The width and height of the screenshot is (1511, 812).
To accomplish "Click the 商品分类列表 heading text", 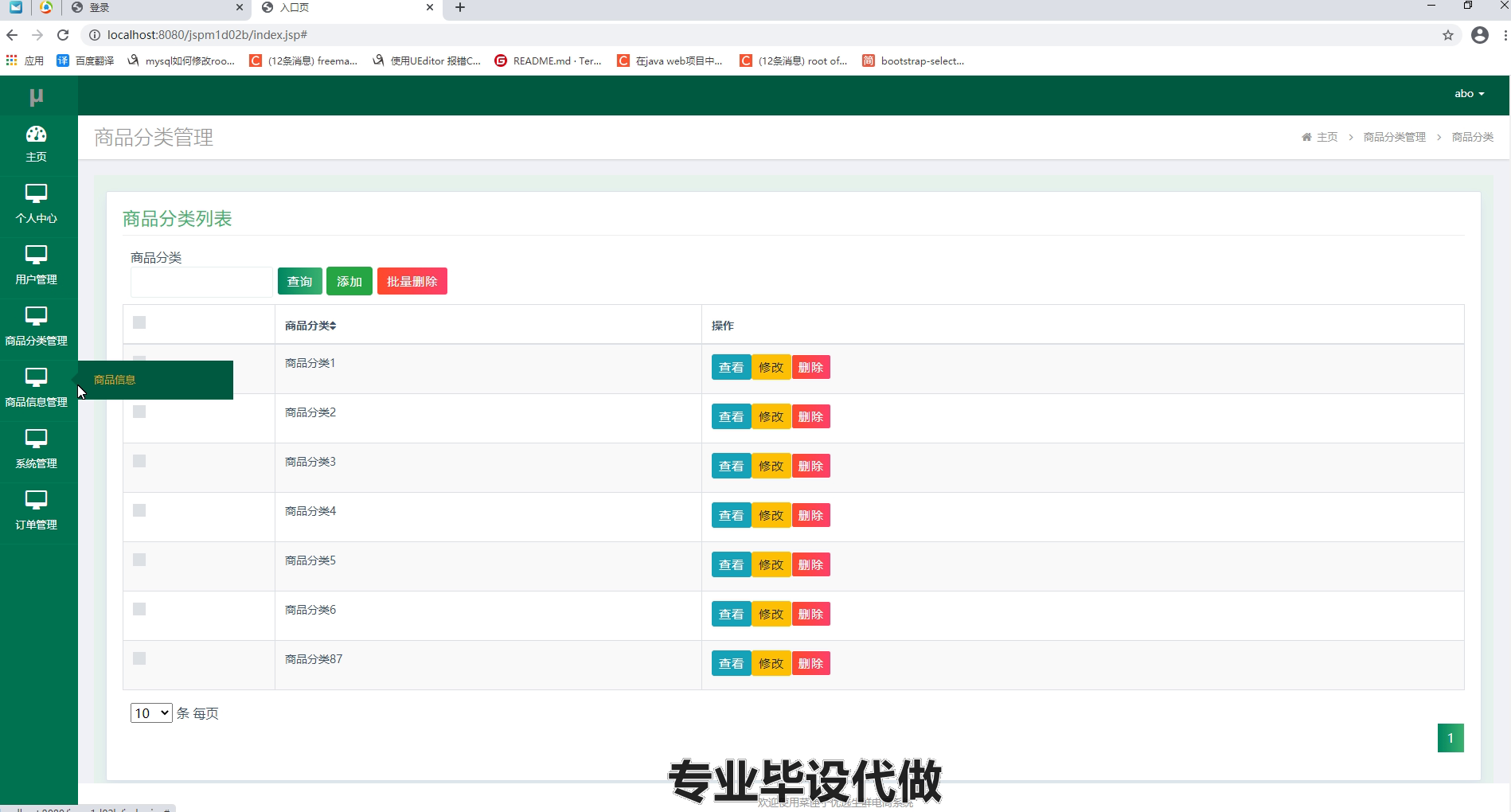I will tap(177, 219).
